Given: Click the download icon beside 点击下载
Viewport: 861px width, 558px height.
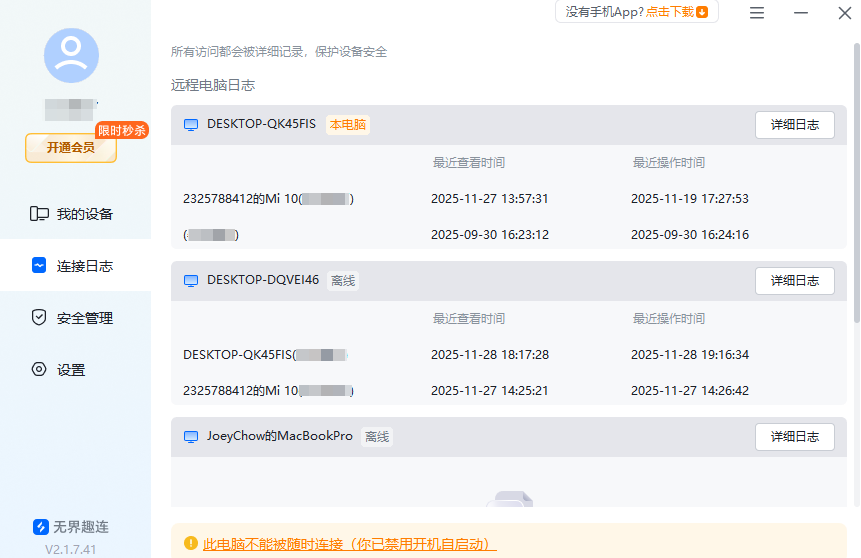Looking at the screenshot, I should click(702, 12).
